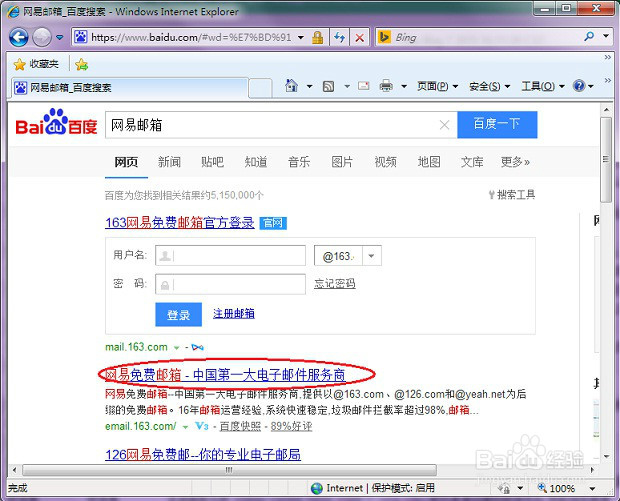620x501 pixels.
Task: Click the Print printer icon
Action: tap(386, 85)
